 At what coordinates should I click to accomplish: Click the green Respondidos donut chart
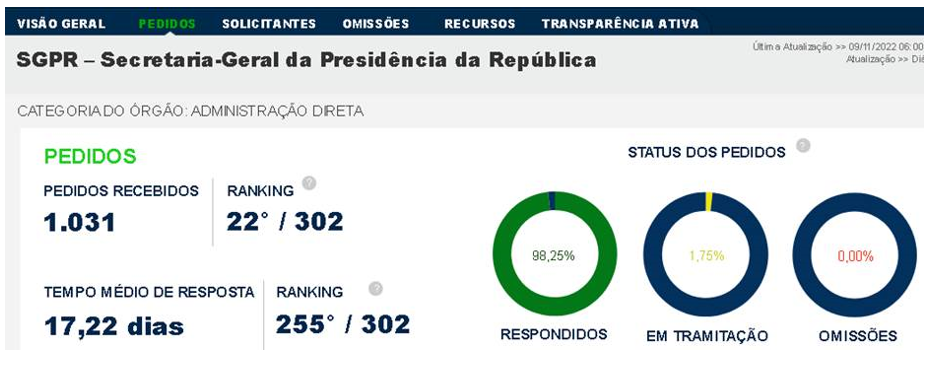coord(555,253)
